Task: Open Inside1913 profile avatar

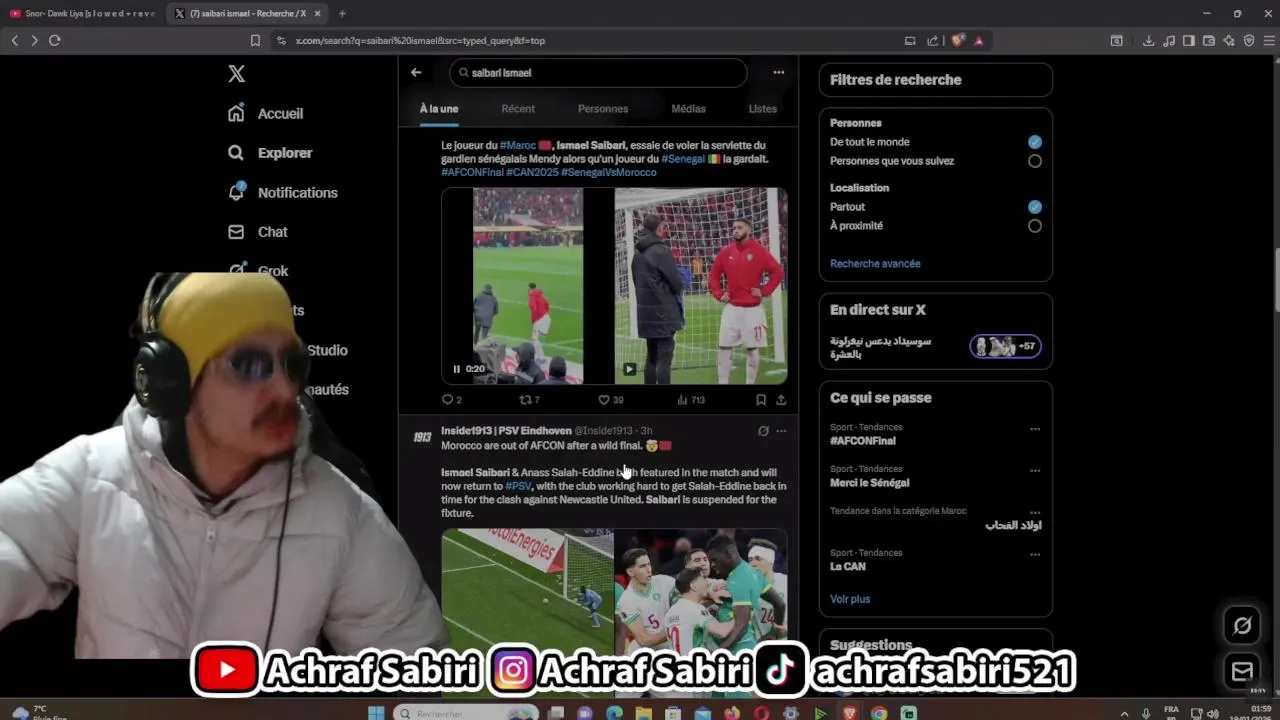Action: [422, 437]
